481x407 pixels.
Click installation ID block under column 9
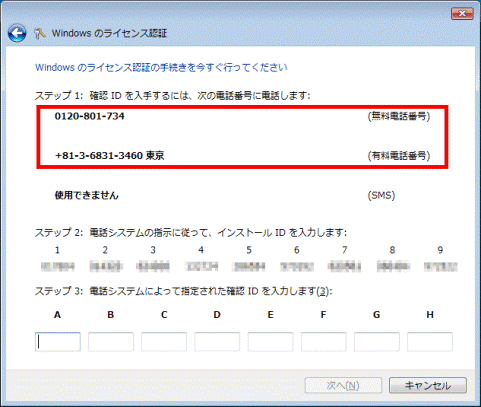(440, 266)
